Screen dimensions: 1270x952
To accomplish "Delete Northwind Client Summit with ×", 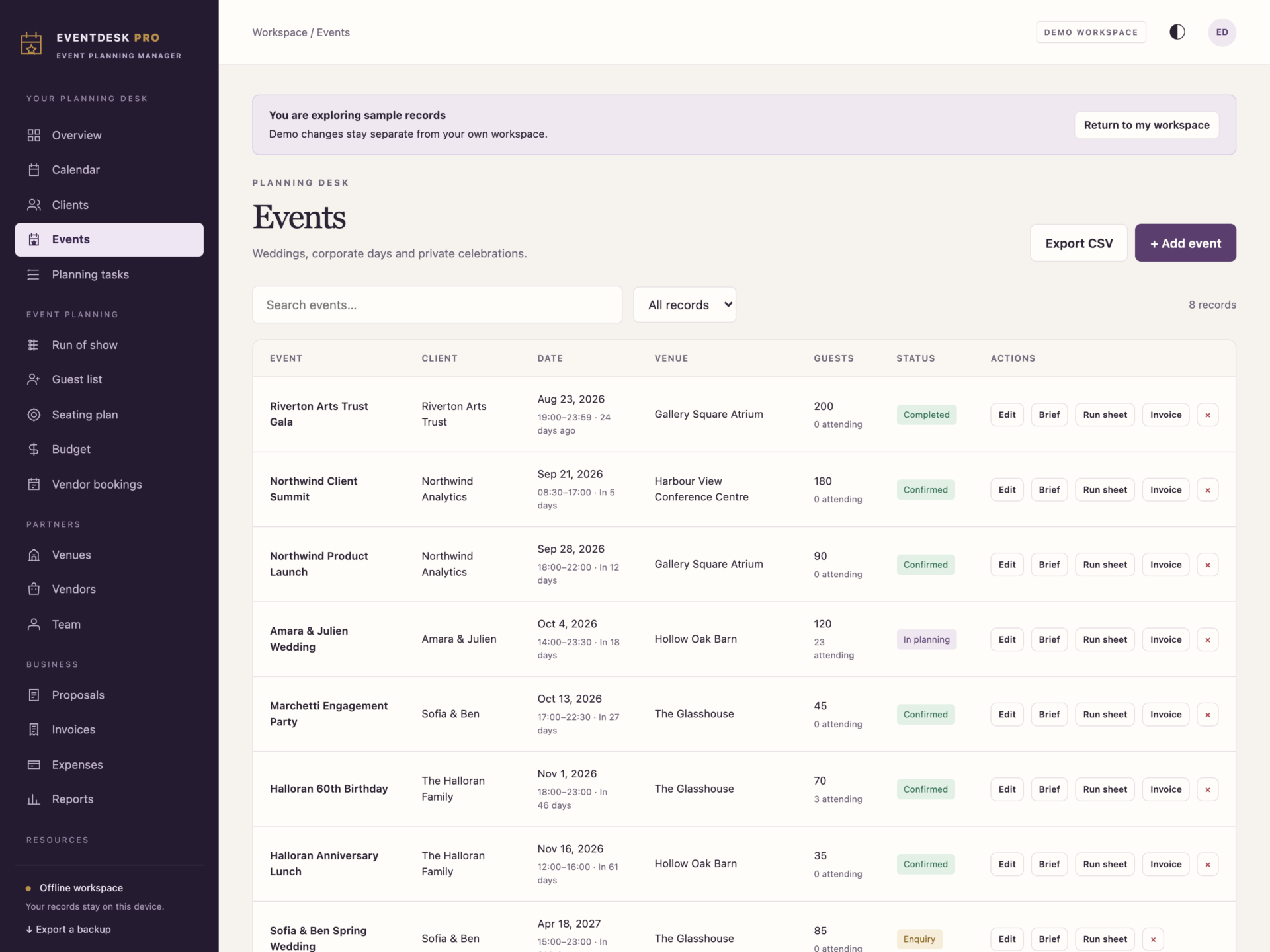I will [x=1208, y=490].
